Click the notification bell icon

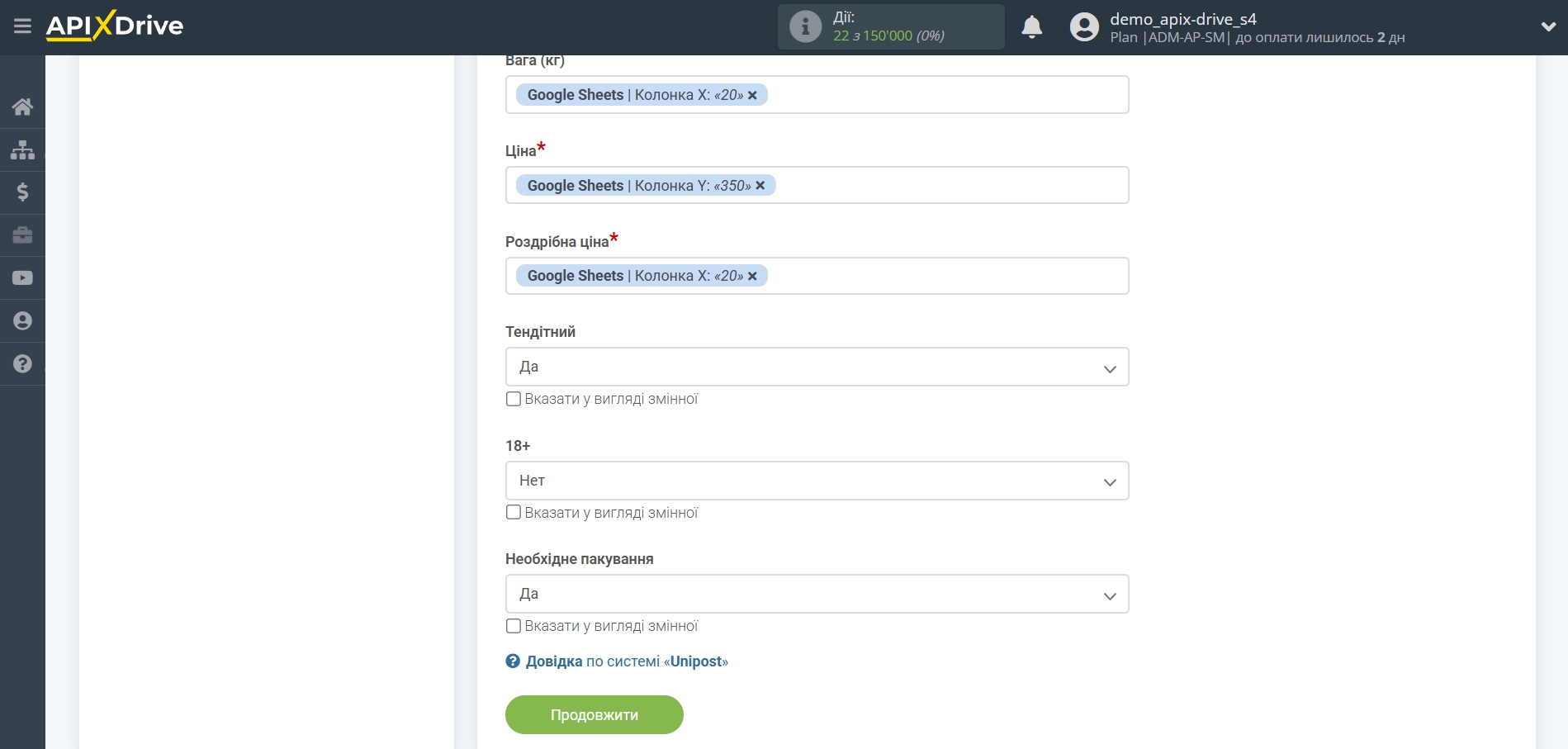click(x=1031, y=27)
